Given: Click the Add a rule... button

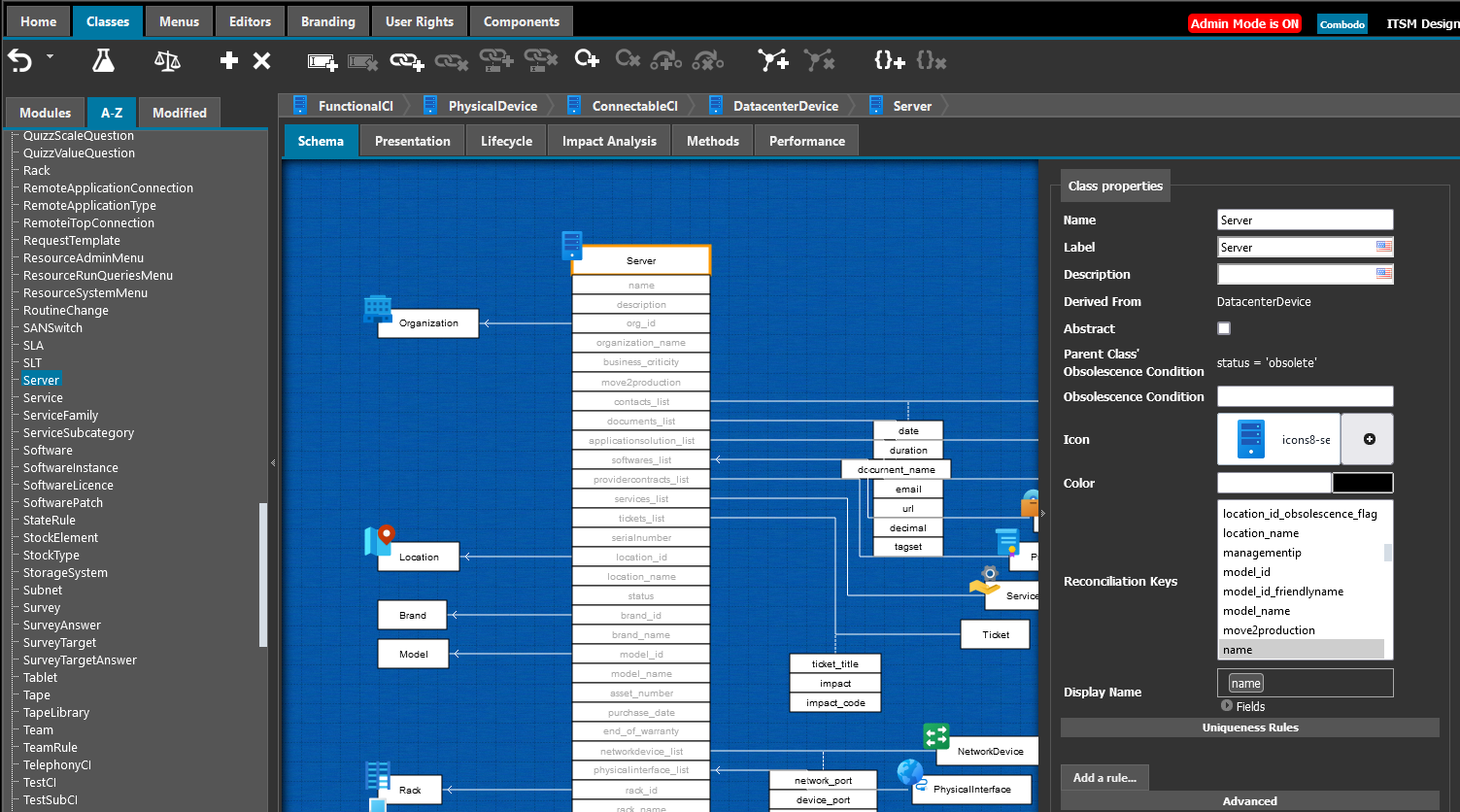Looking at the screenshot, I should point(1104,777).
